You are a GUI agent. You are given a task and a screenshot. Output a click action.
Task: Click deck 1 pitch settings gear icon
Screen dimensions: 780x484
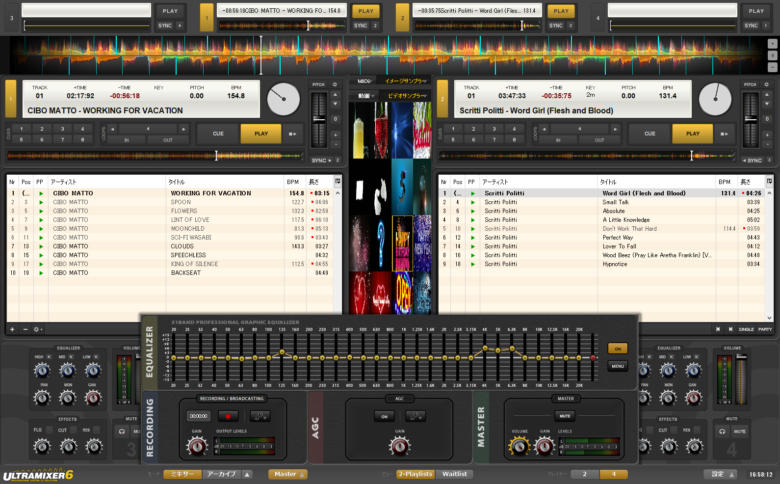coord(335,85)
